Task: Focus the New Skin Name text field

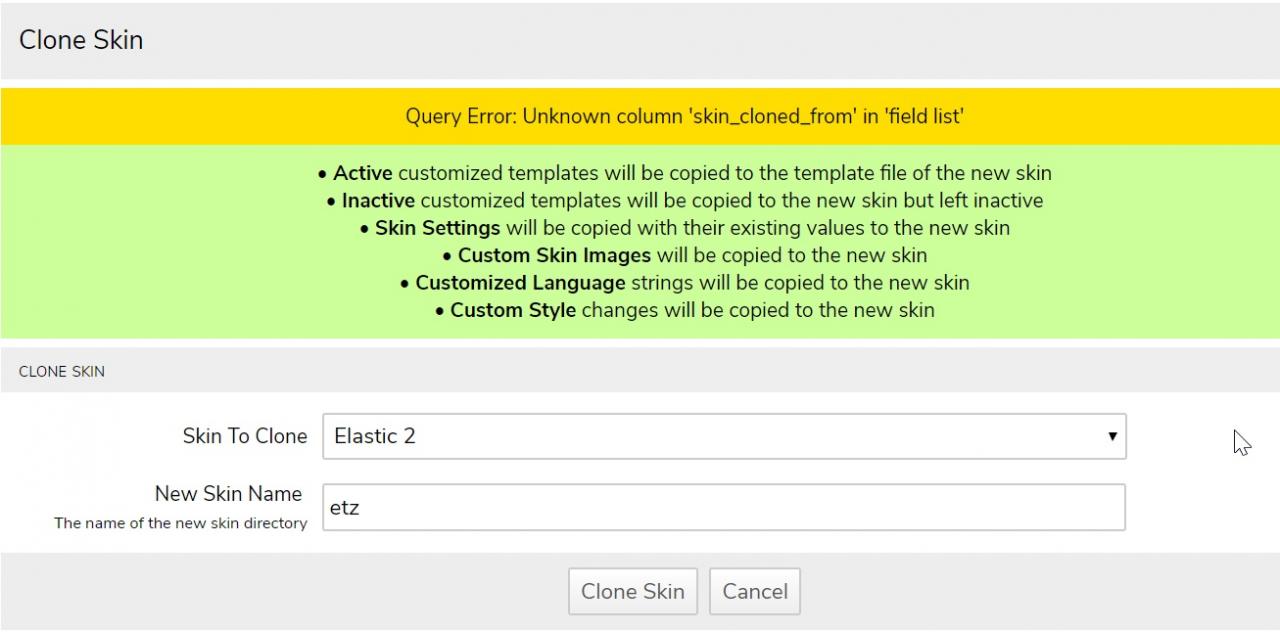Action: (x=723, y=508)
